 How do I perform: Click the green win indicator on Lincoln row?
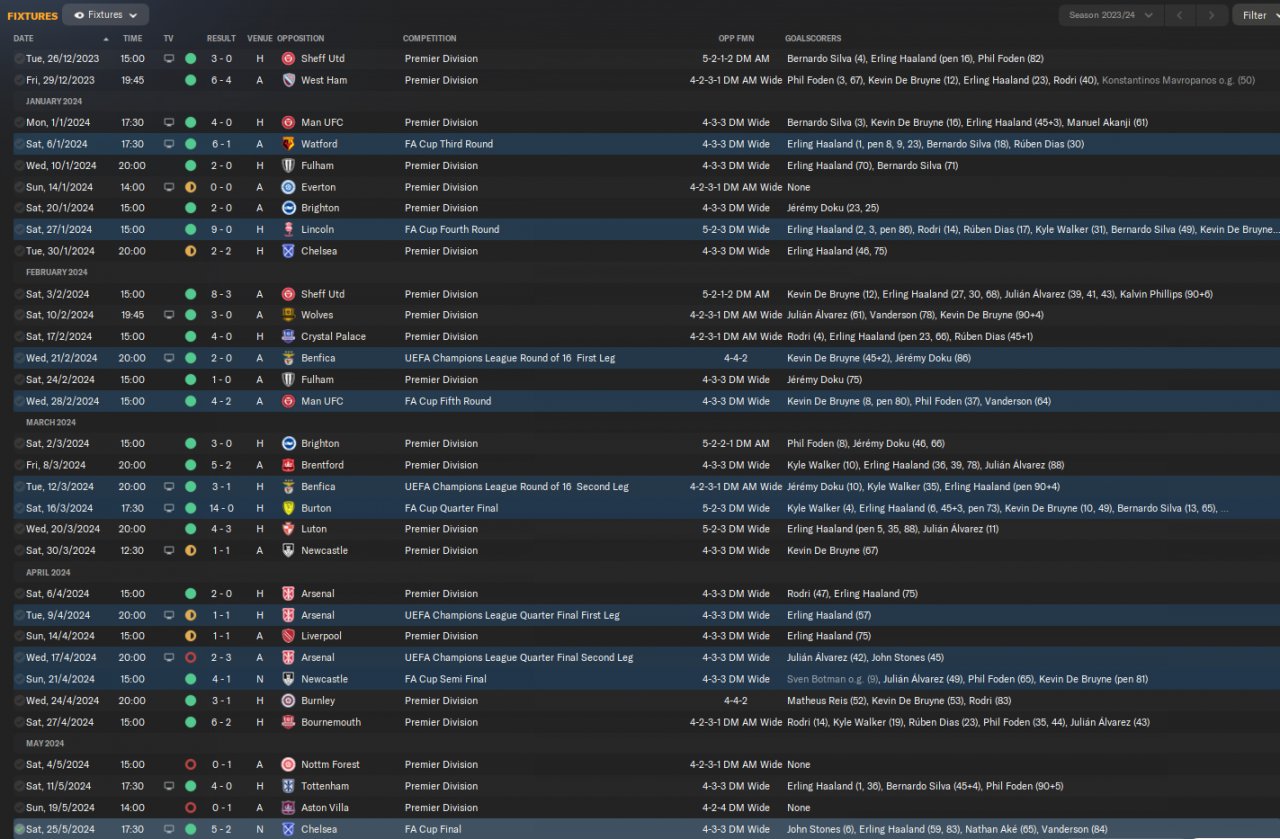pos(191,229)
